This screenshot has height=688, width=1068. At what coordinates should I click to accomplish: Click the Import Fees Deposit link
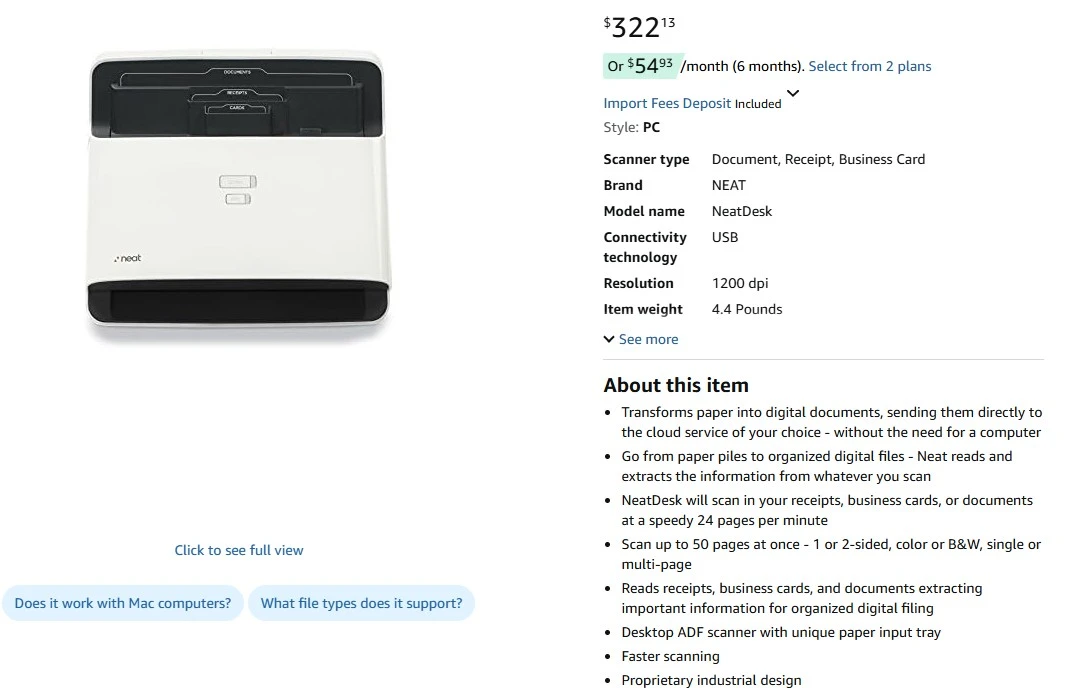667,103
